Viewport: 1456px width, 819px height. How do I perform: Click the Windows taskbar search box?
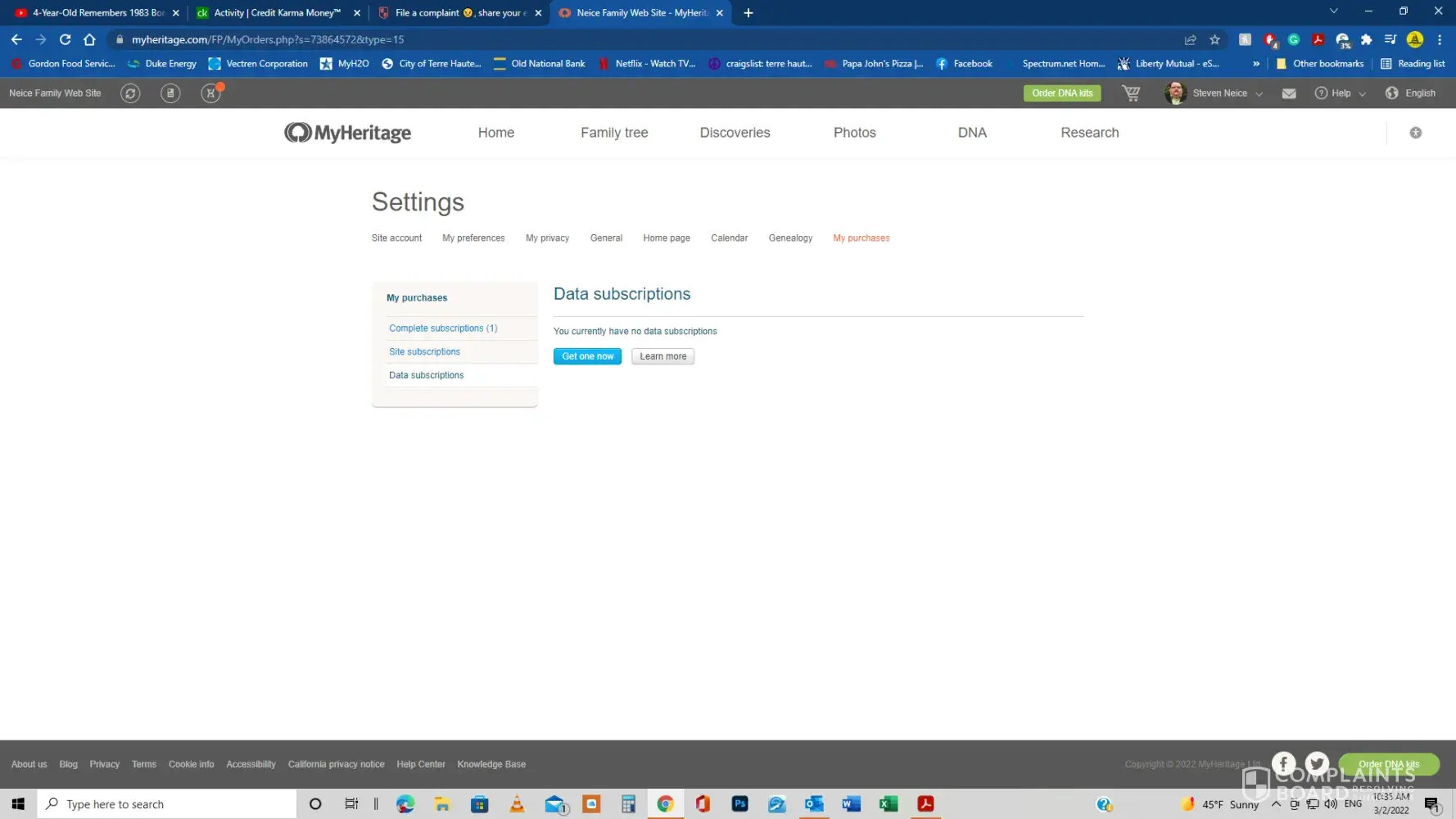(x=168, y=804)
